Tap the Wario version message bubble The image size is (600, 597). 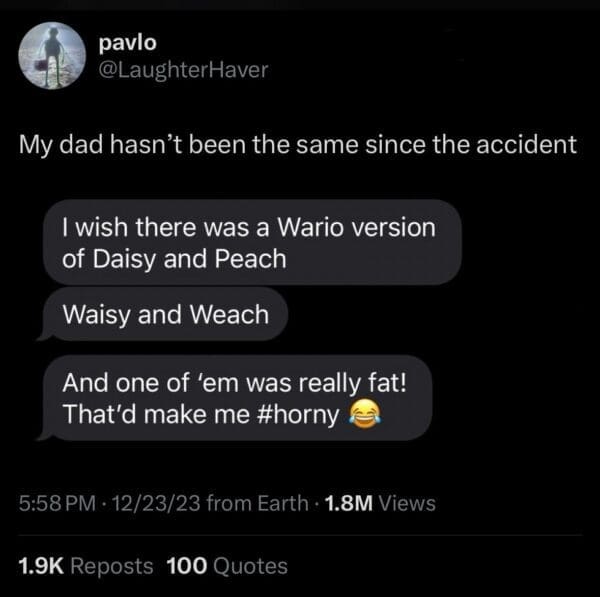[253, 242]
